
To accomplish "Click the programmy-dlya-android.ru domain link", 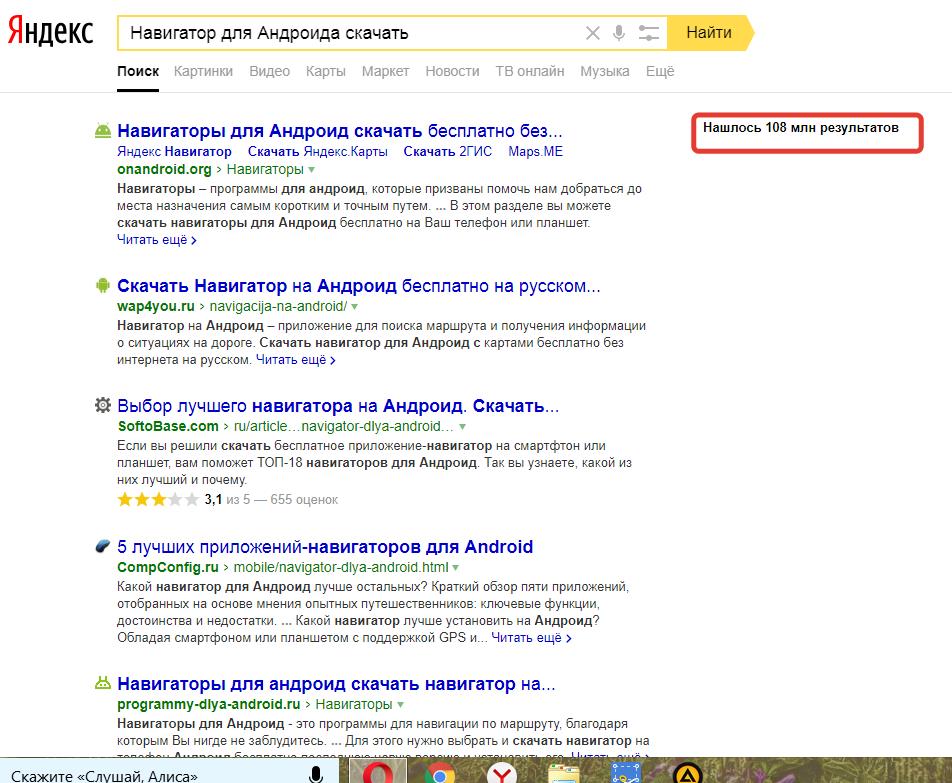I will [x=209, y=705].
